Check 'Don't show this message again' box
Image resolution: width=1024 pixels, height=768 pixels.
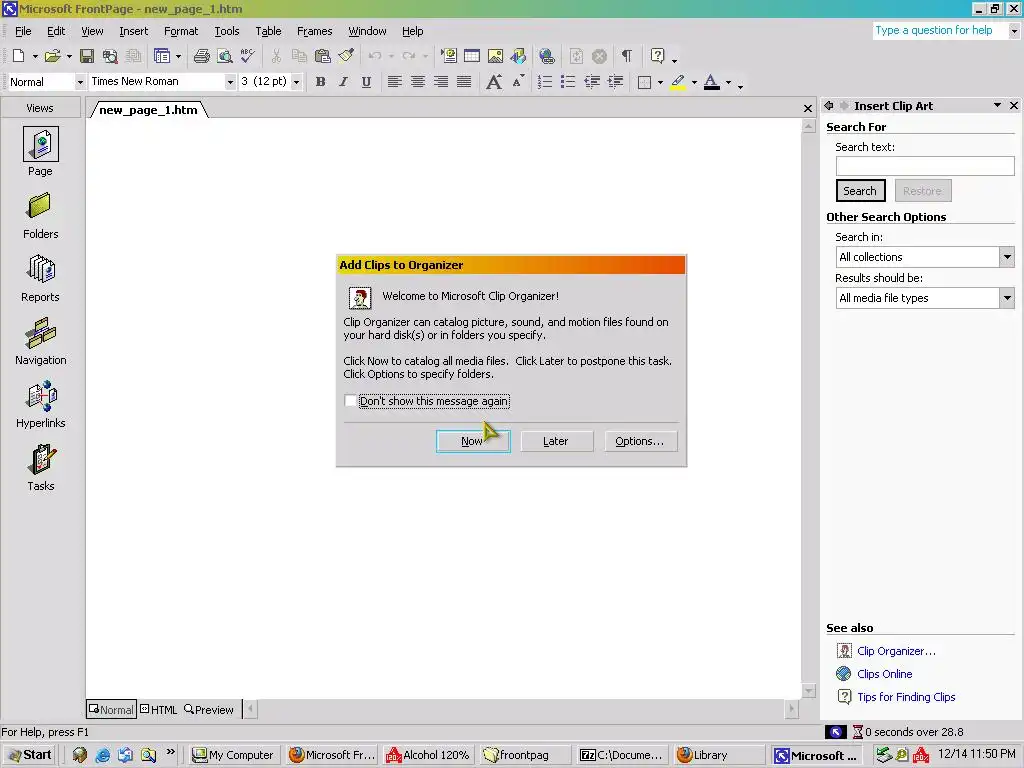pos(351,400)
